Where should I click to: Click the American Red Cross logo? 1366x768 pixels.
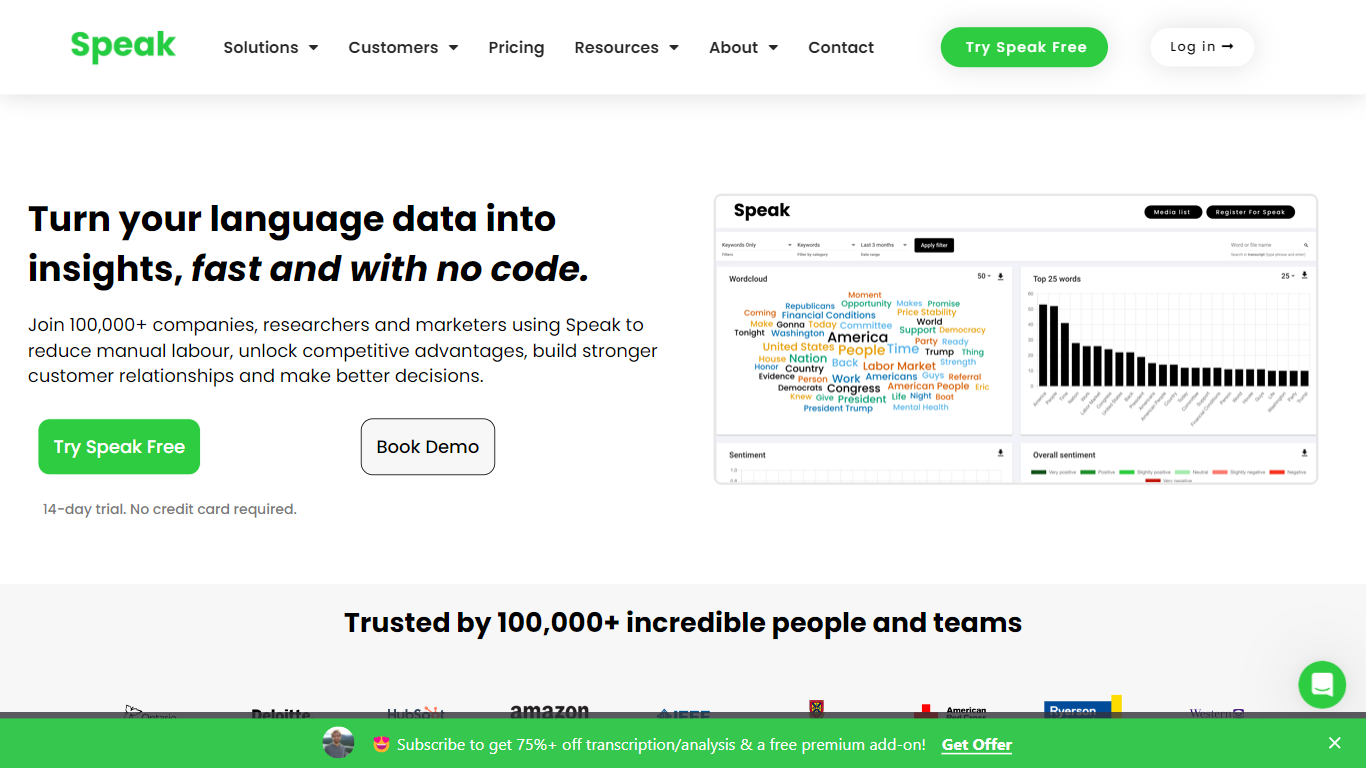pos(949,712)
